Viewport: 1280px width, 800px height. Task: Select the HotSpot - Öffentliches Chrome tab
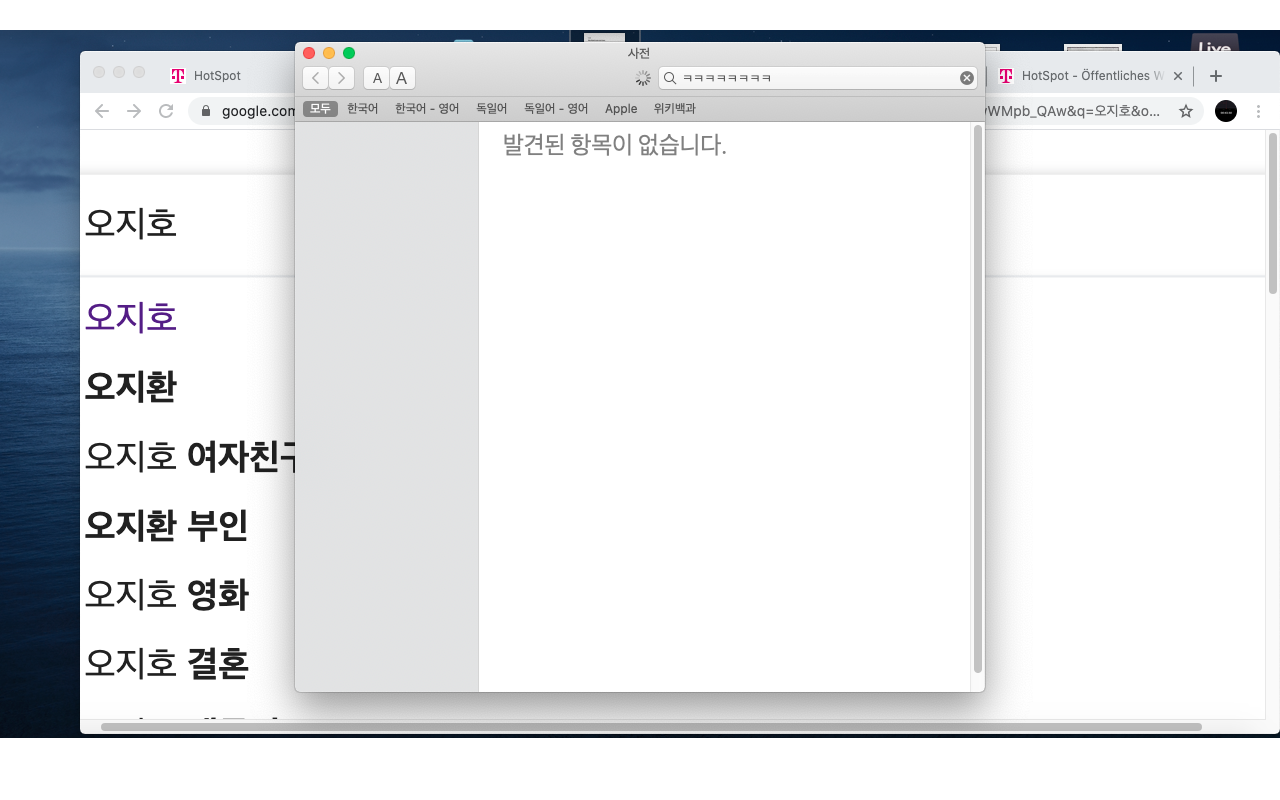[x=1081, y=76]
